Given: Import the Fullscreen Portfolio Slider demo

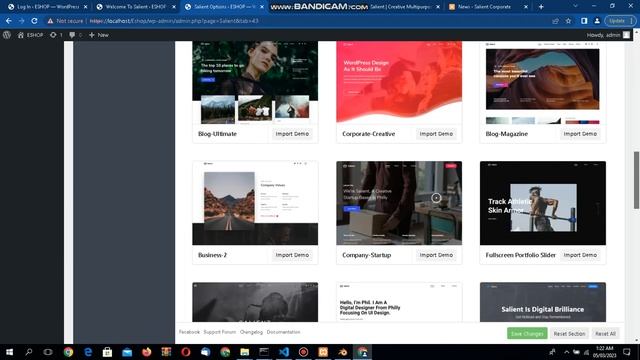Looking at the screenshot, I should (580, 255).
